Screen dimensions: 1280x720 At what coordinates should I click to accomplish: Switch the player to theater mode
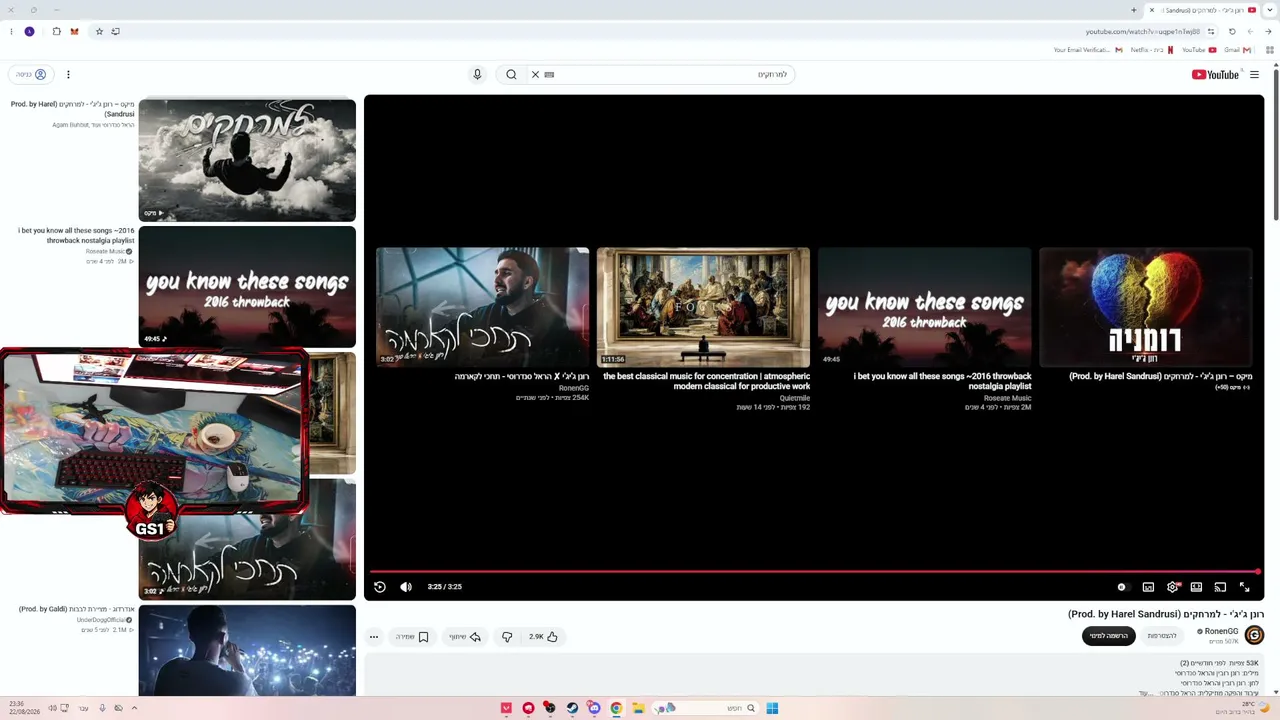tap(1196, 587)
